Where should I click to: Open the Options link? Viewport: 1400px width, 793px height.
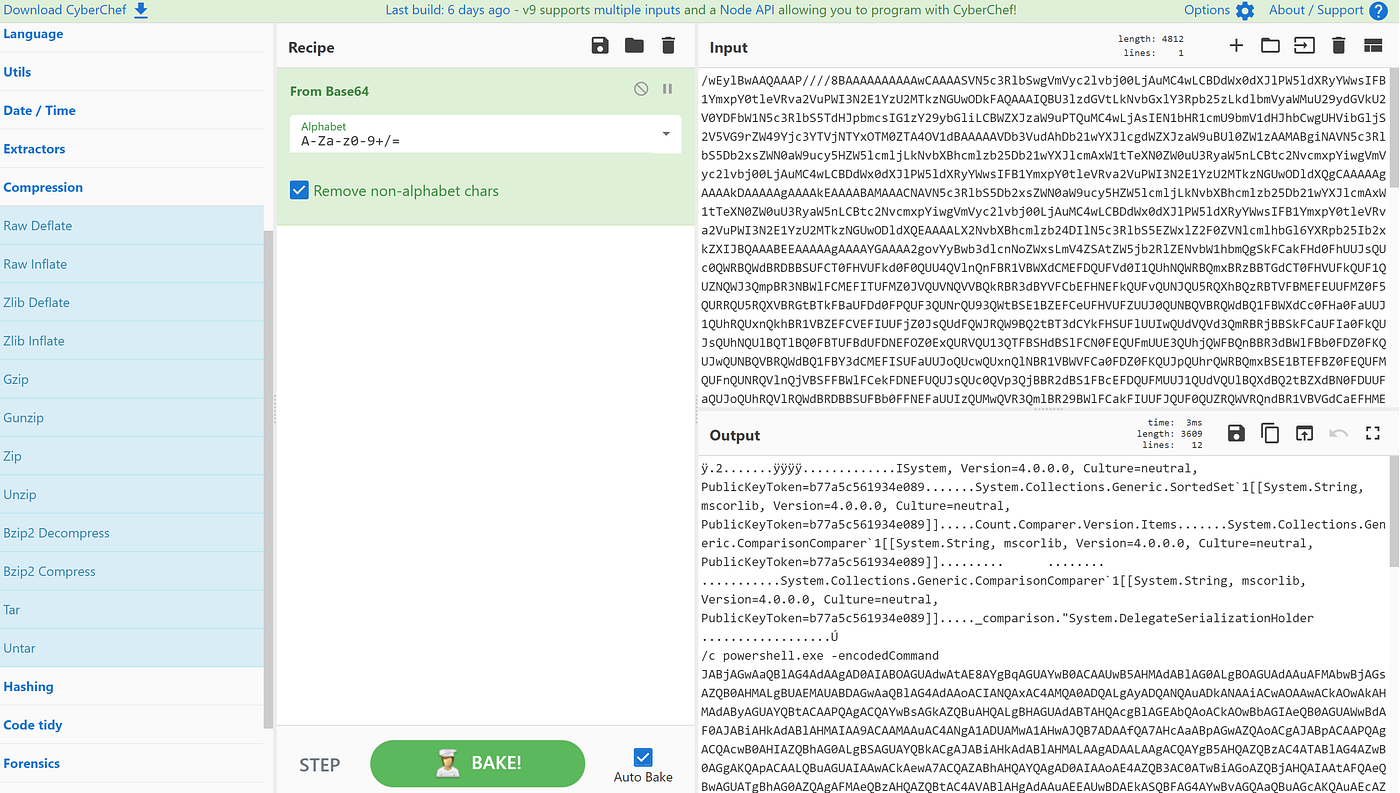point(1207,10)
